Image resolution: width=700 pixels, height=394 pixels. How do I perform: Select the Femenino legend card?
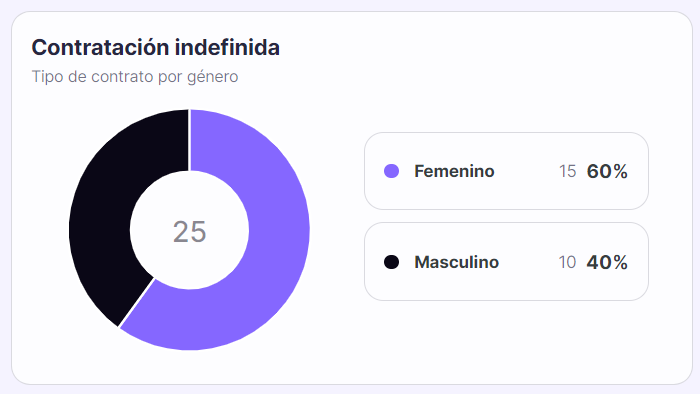tap(506, 171)
